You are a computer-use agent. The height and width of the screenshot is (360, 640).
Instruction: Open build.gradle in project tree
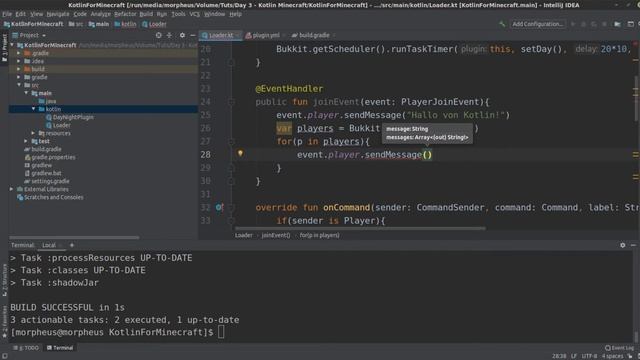click(43, 149)
